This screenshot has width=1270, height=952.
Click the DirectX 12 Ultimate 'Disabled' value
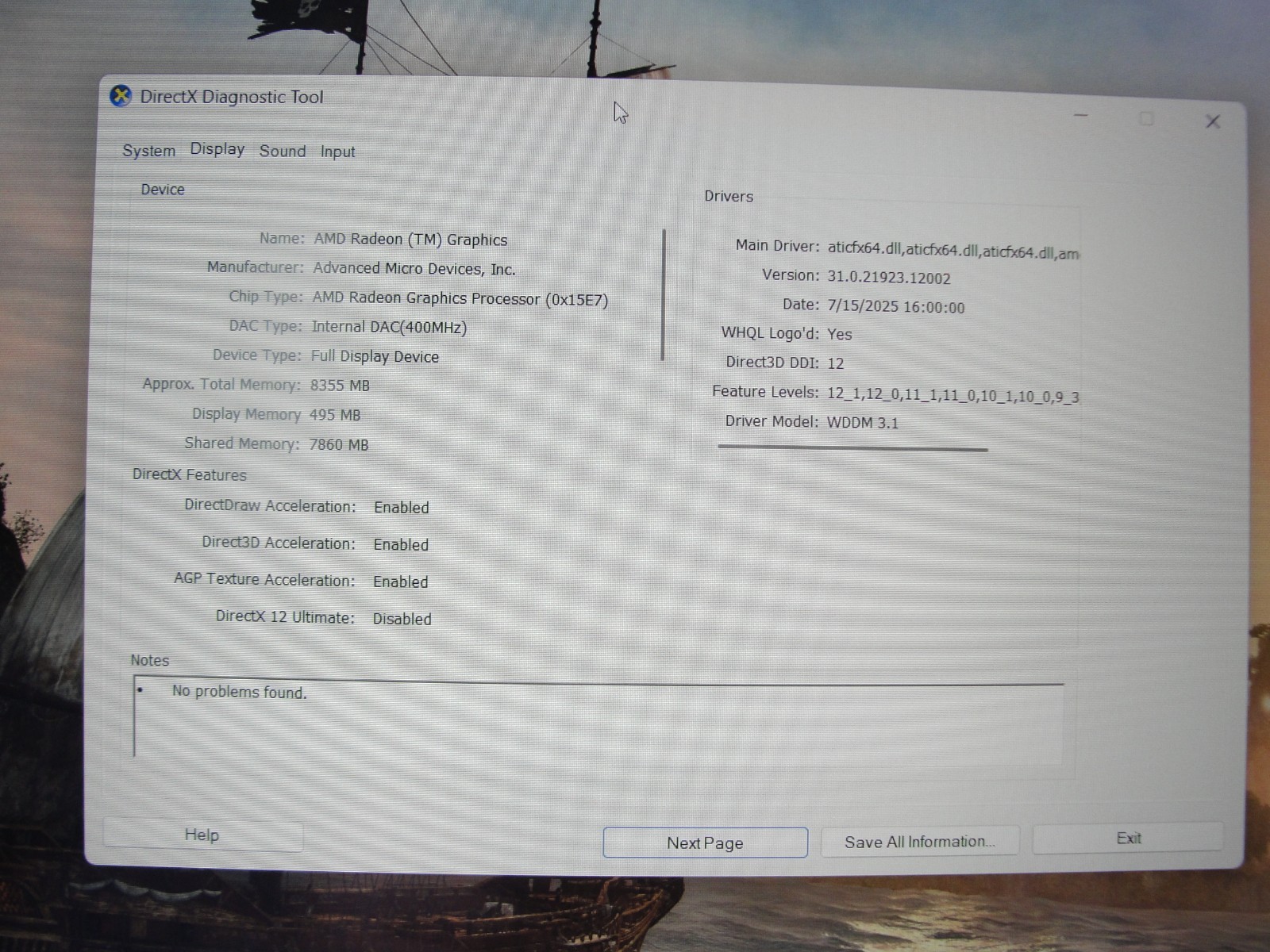point(402,620)
